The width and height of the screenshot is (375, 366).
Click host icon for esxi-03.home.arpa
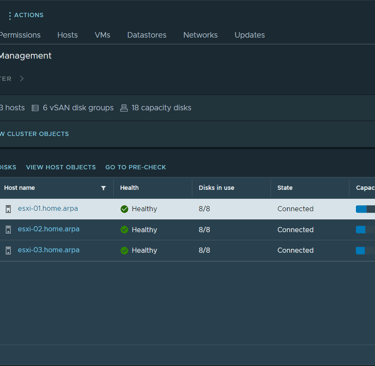pos(8,250)
